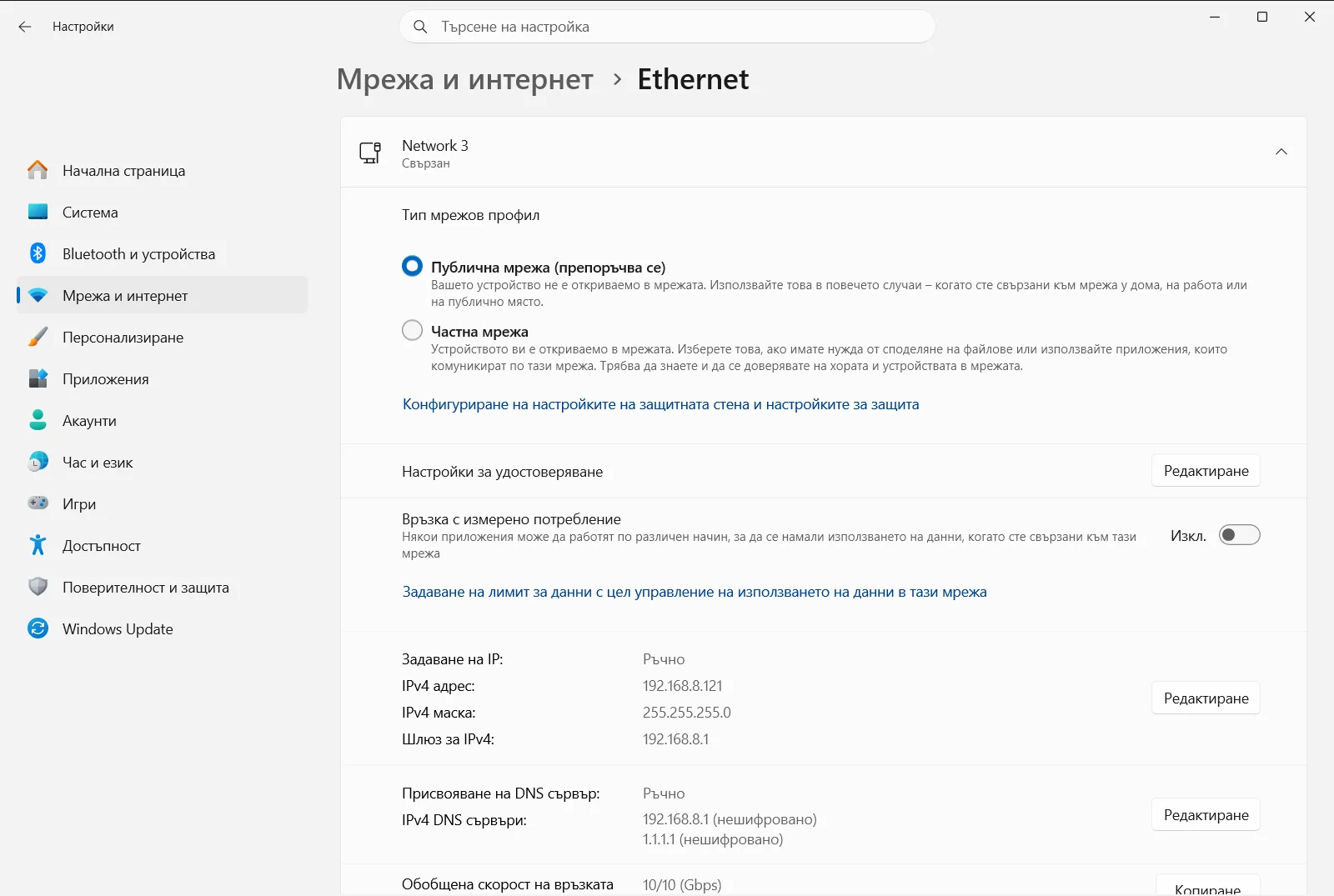The width and height of the screenshot is (1334, 896).
Task: Click the DNS entry 1.1.1.1 (нешифровано)
Action: (713, 839)
